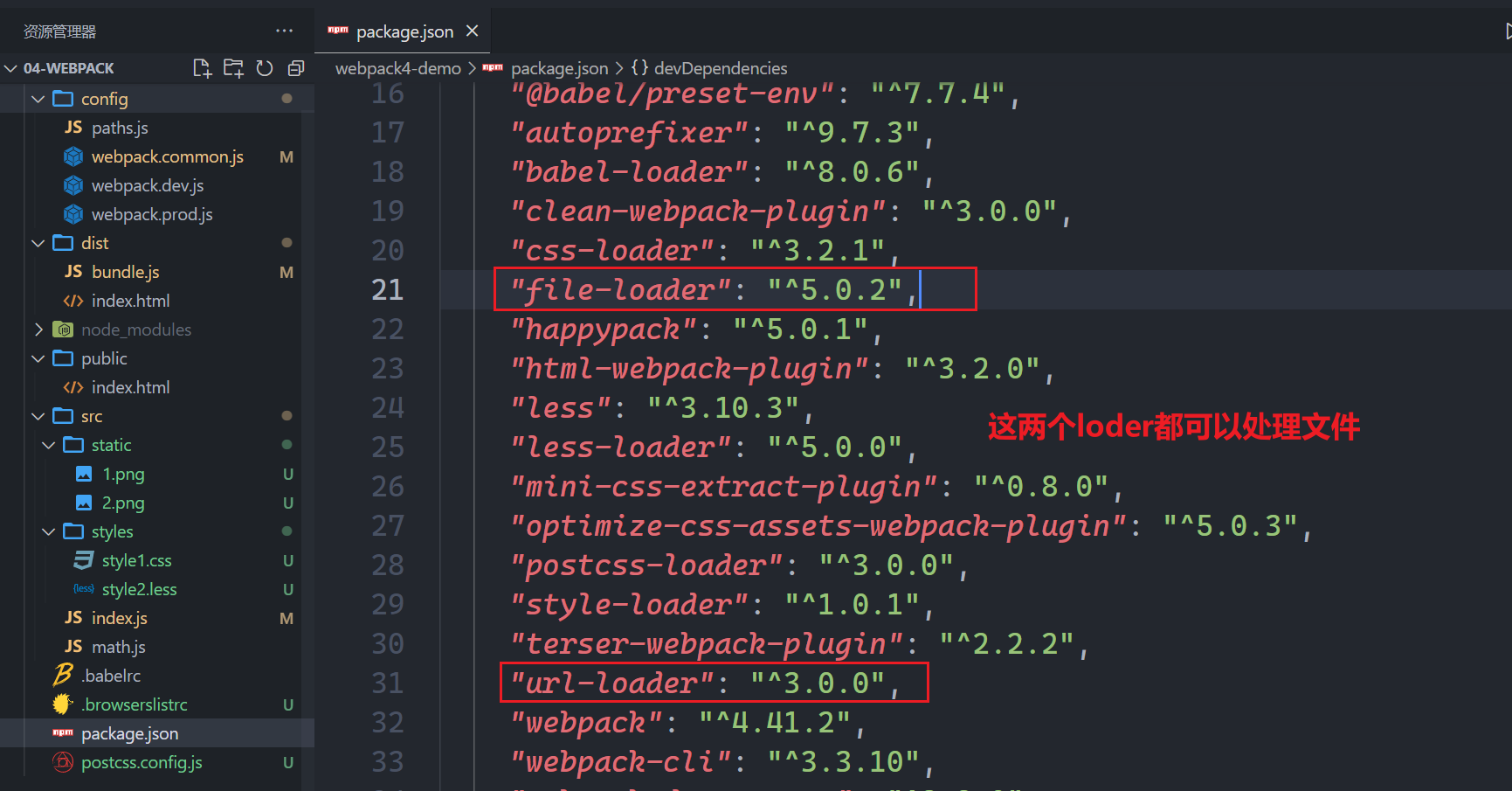The image size is (1512, 791).
Task: Switch to the package.json tab
Action: [x=404, y=31]
